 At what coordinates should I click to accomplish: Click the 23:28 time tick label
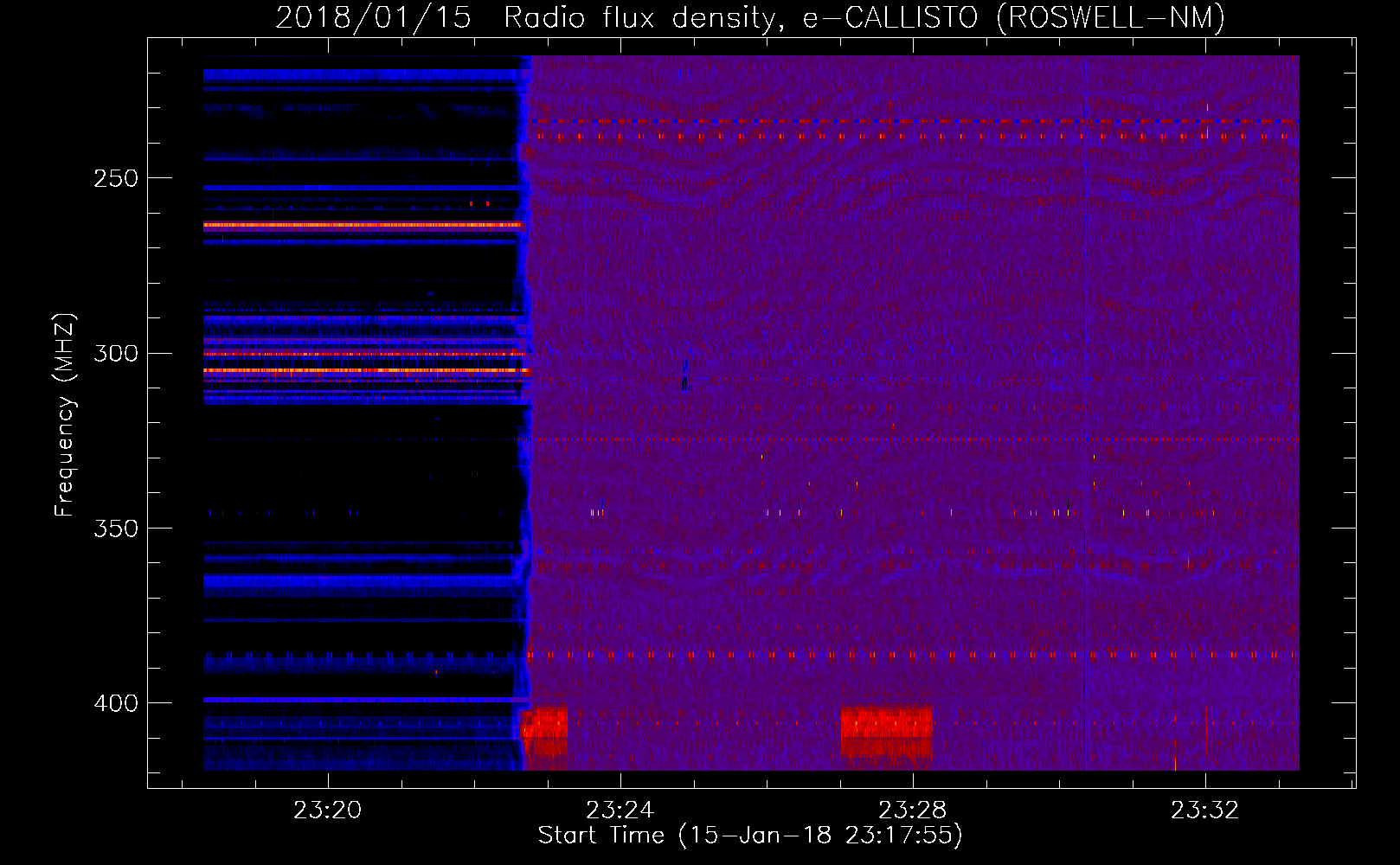coord(913,811)
